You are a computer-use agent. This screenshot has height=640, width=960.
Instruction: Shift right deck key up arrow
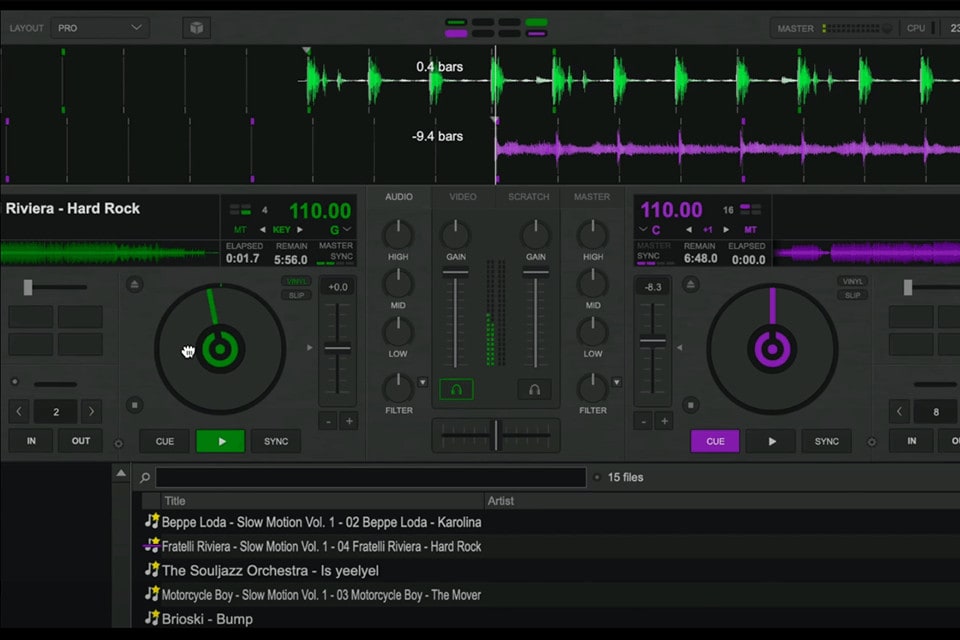point(726,230)
